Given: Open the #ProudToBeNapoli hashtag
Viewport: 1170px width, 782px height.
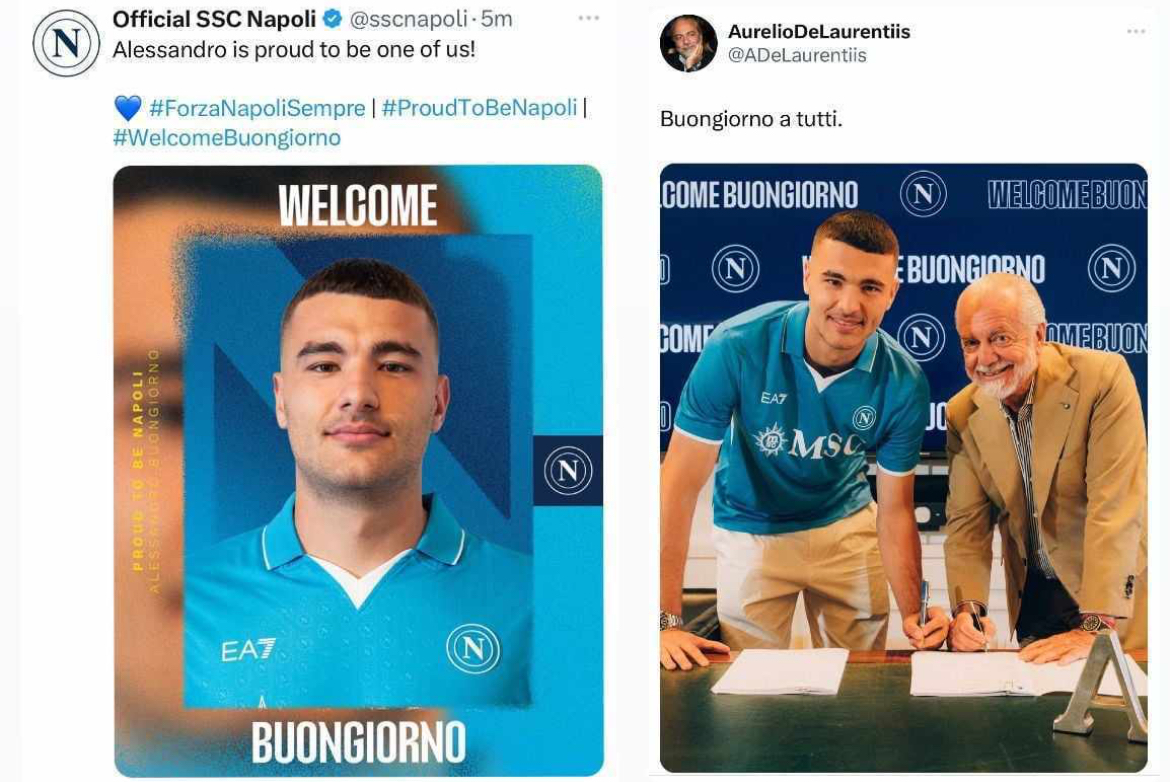Looking at the screenshot, I should pyautogui.click(x=479, y=108).
